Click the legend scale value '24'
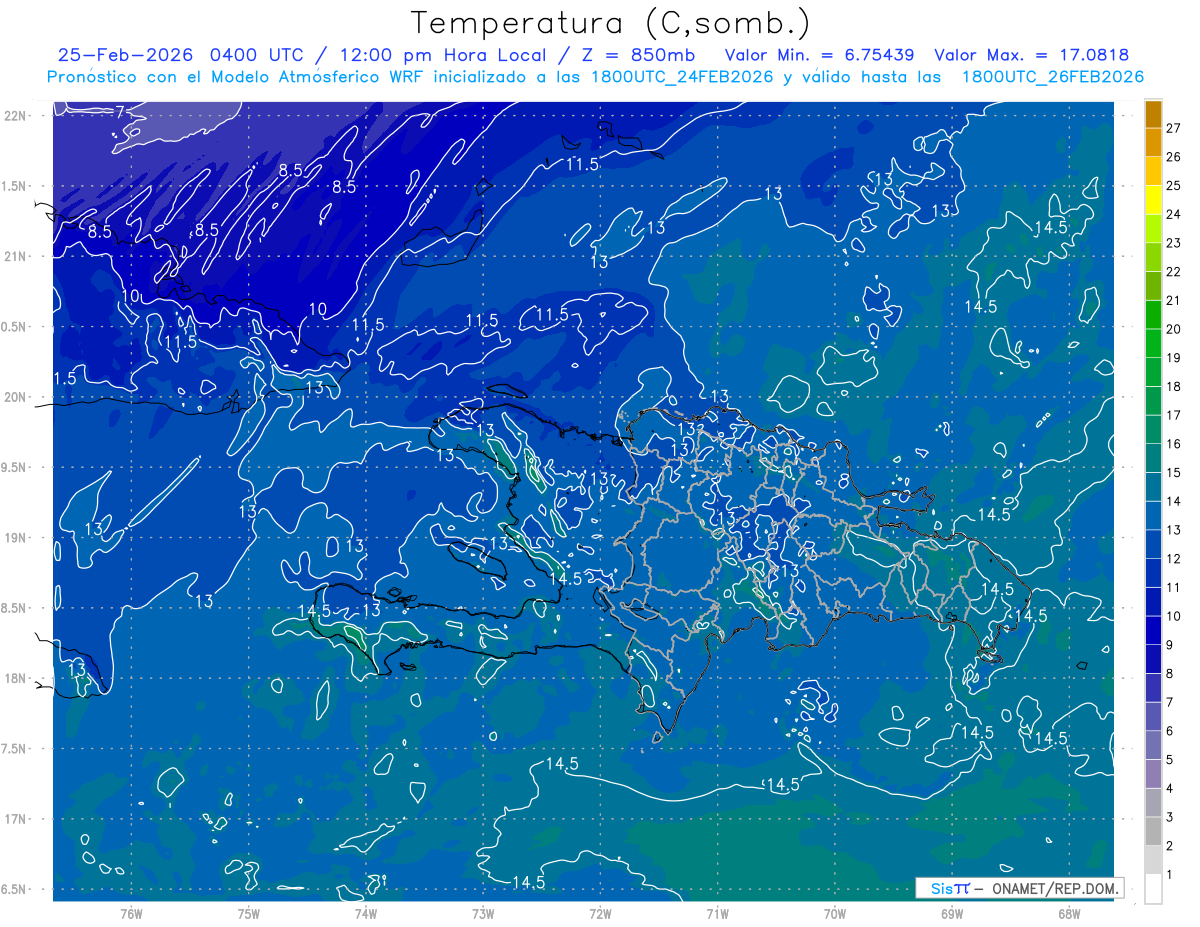The width and height of the screenshot is (1200, 927). coord(1174,214)
